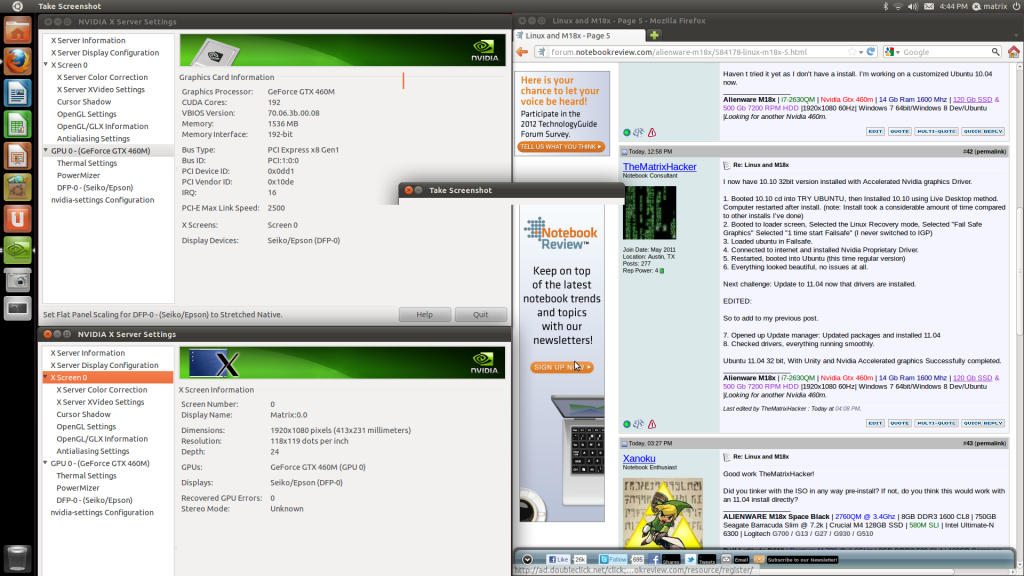Viewport: 1024px width, 576px height.
Task: Open Ubuntu One launcher icon
Action: (18, 218)
